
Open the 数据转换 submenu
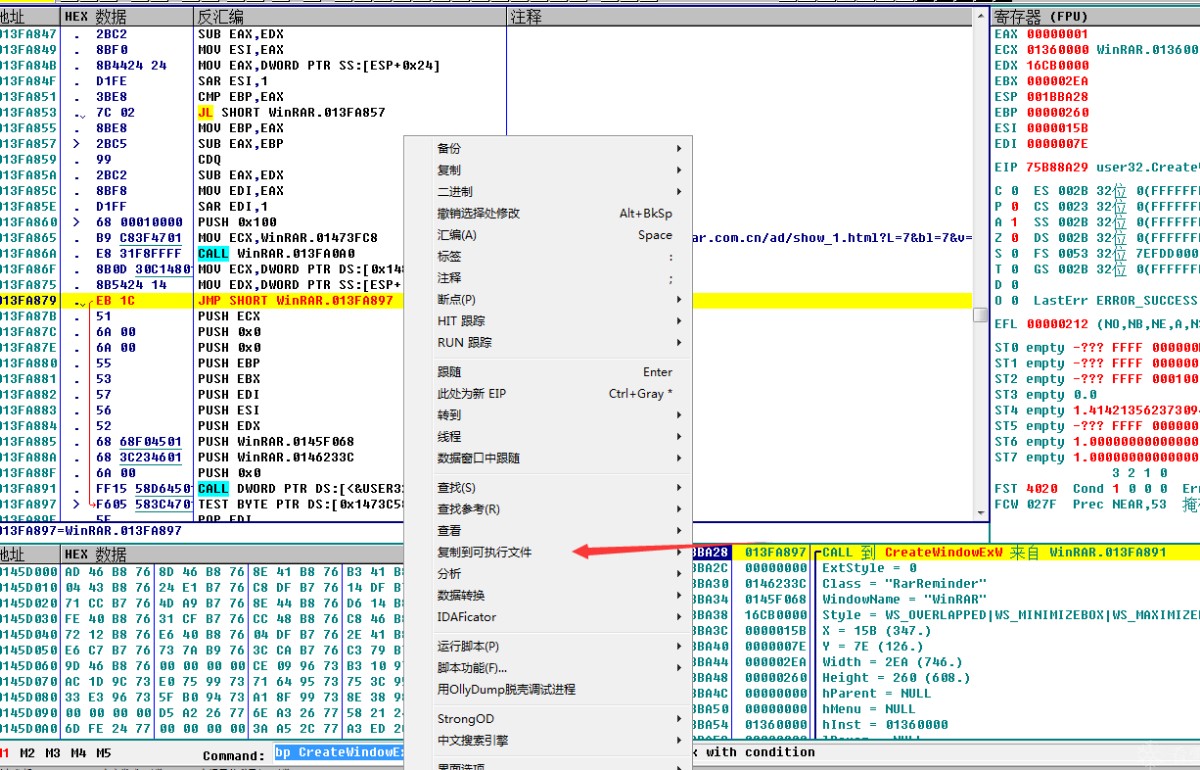click(x=548, y=595)
